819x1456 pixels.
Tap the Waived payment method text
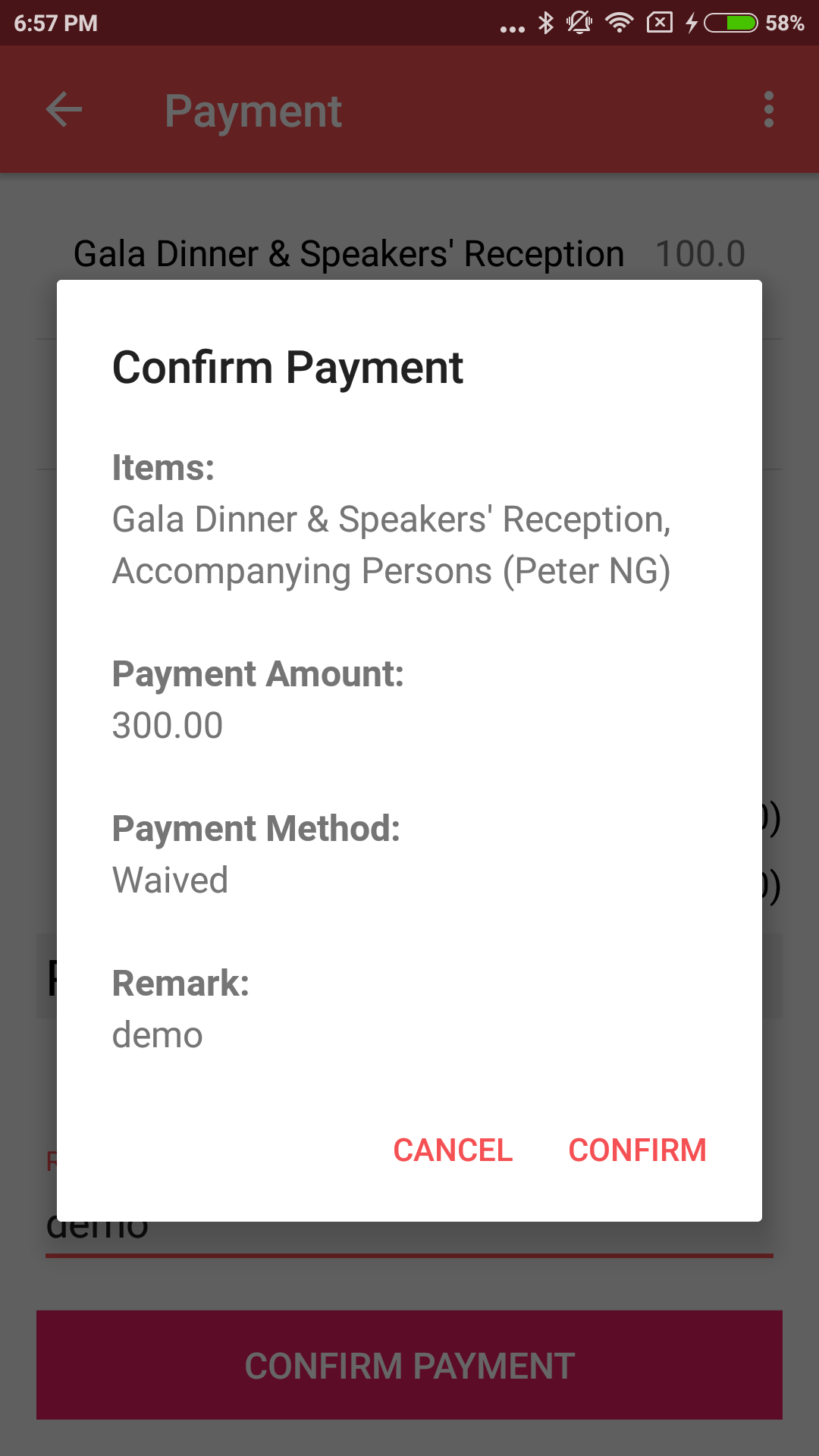coord(170,880)
